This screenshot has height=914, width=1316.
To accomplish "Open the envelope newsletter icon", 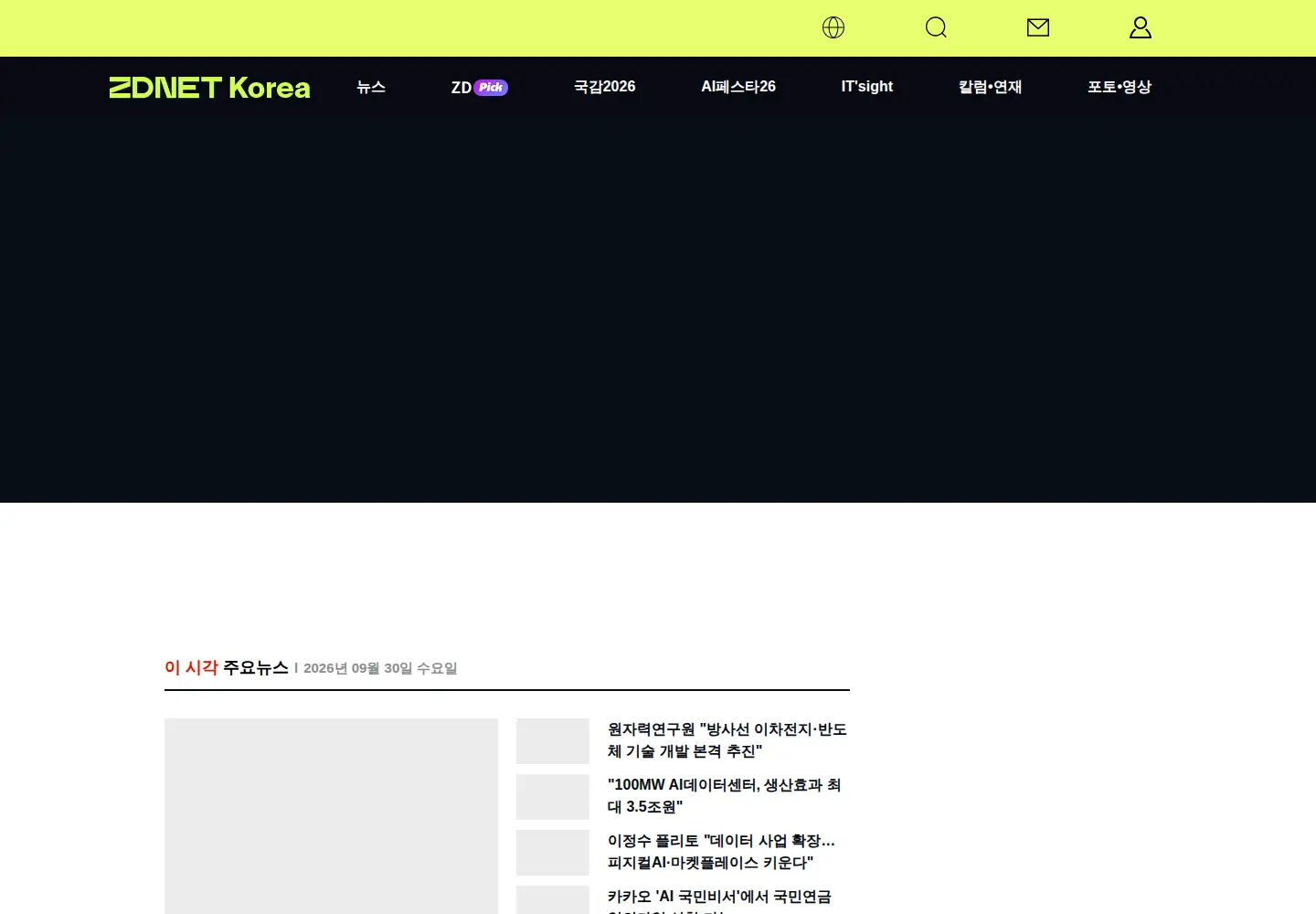I will click(x=1038, y=27).
